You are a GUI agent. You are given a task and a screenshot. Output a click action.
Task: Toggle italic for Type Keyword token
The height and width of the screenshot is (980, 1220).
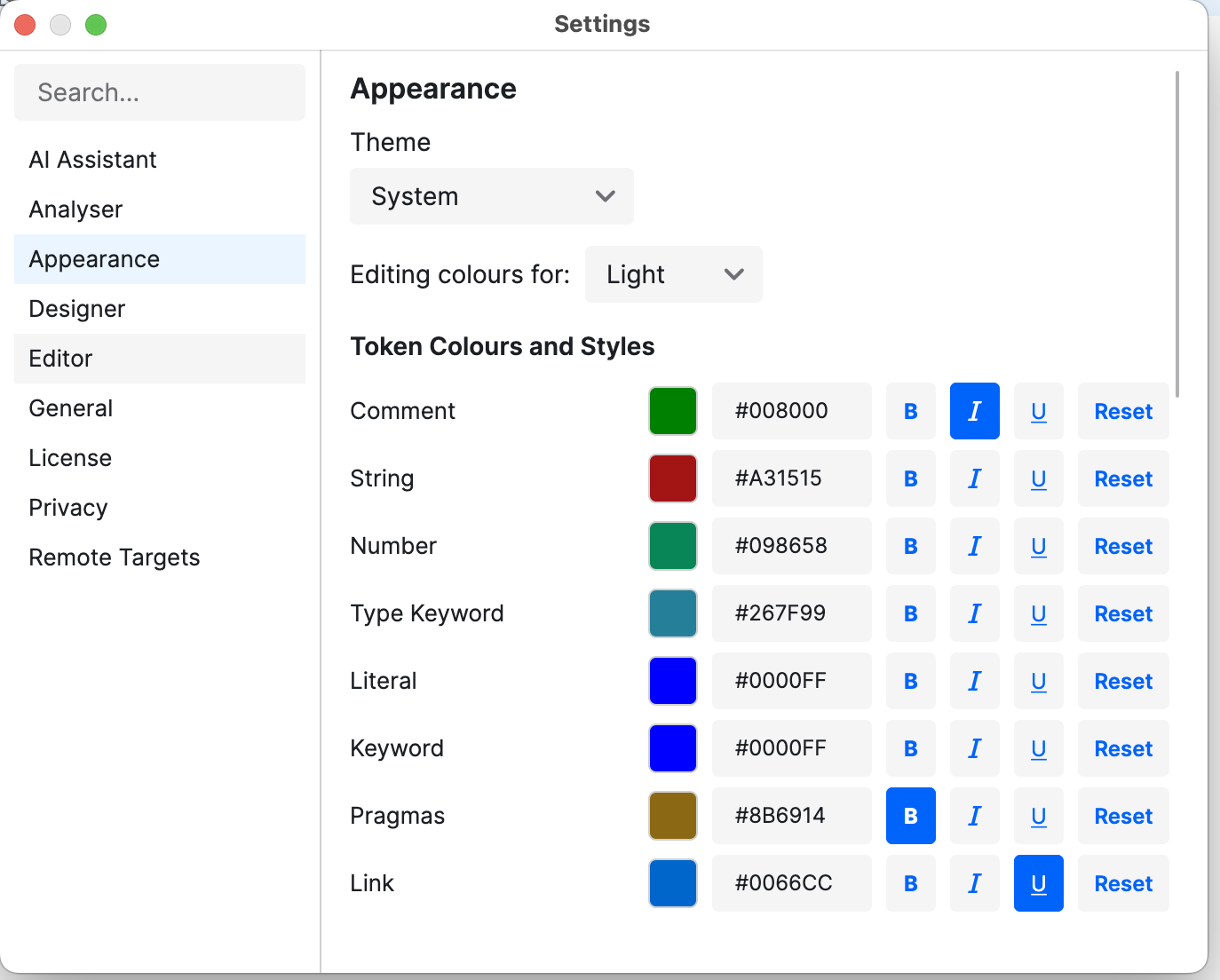pyautogui.click(x=974, y=613)
